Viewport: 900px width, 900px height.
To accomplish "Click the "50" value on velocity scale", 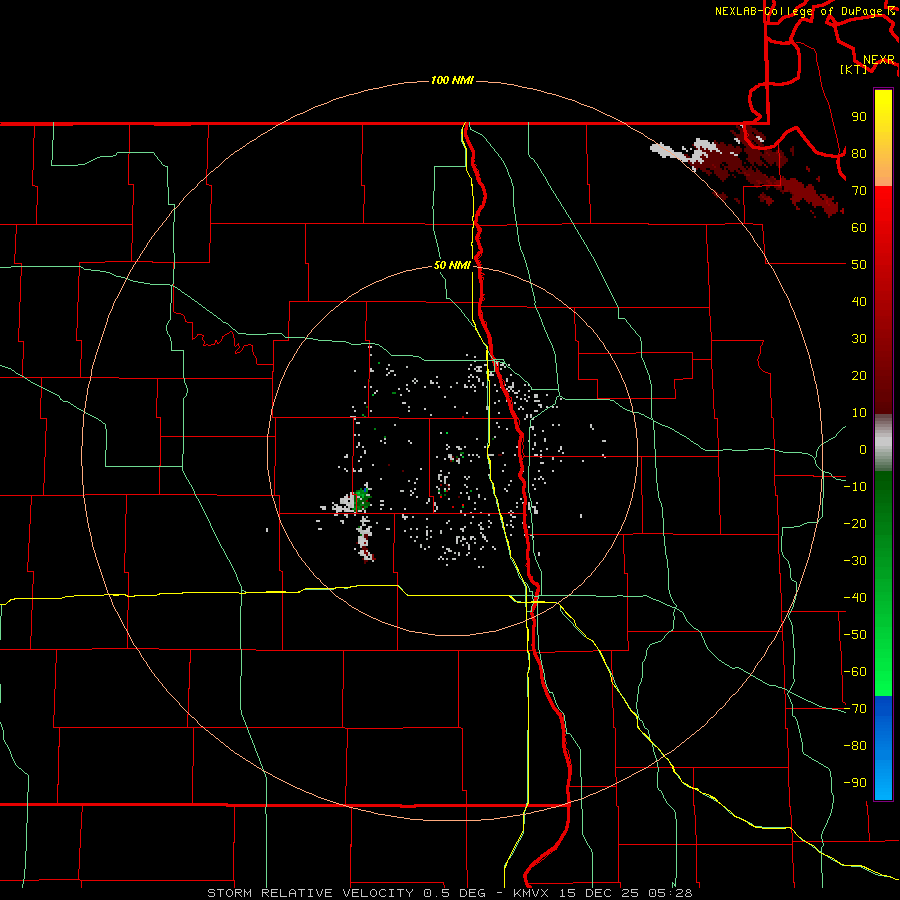I will tap(859, 265).
